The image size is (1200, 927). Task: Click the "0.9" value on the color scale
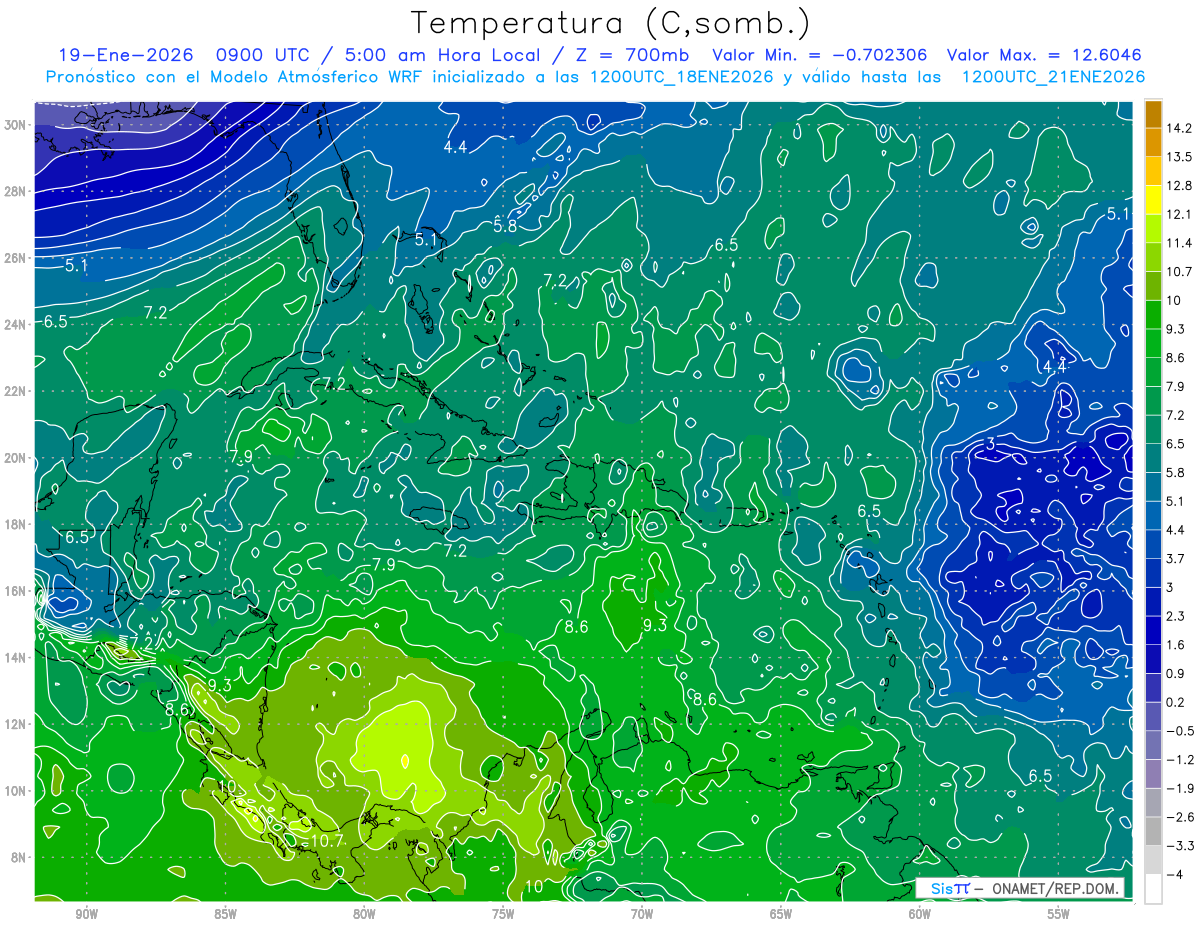point(1176,673)
